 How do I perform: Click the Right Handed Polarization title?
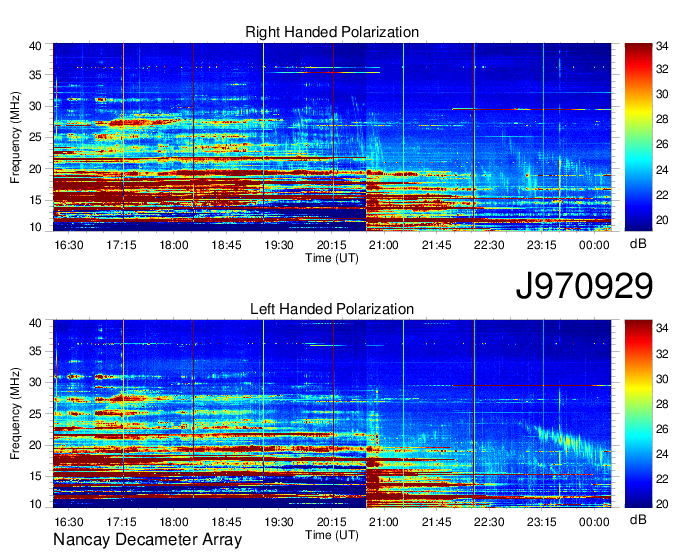332,32
